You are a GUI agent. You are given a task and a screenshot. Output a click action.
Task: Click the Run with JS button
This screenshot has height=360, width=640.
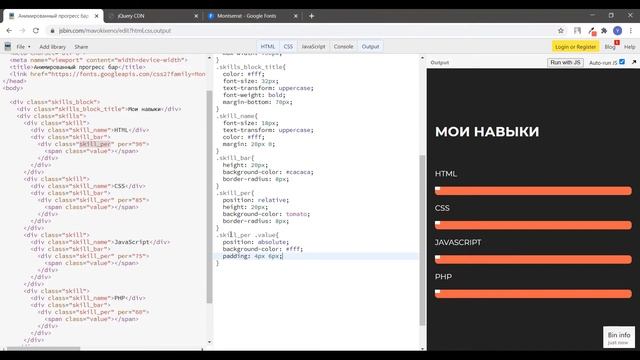565,62
